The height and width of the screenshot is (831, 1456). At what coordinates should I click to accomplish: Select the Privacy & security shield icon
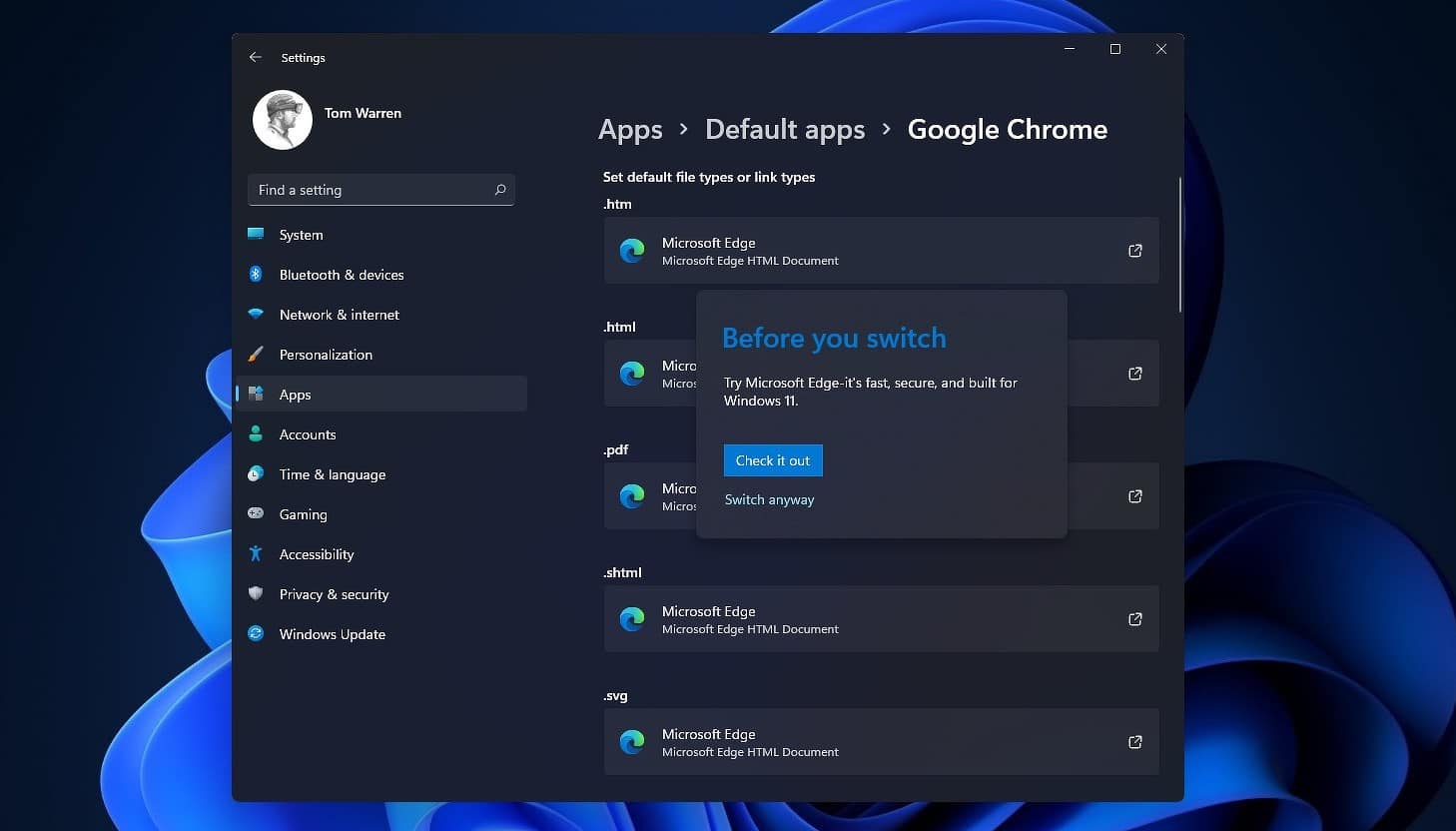[256, 594]
